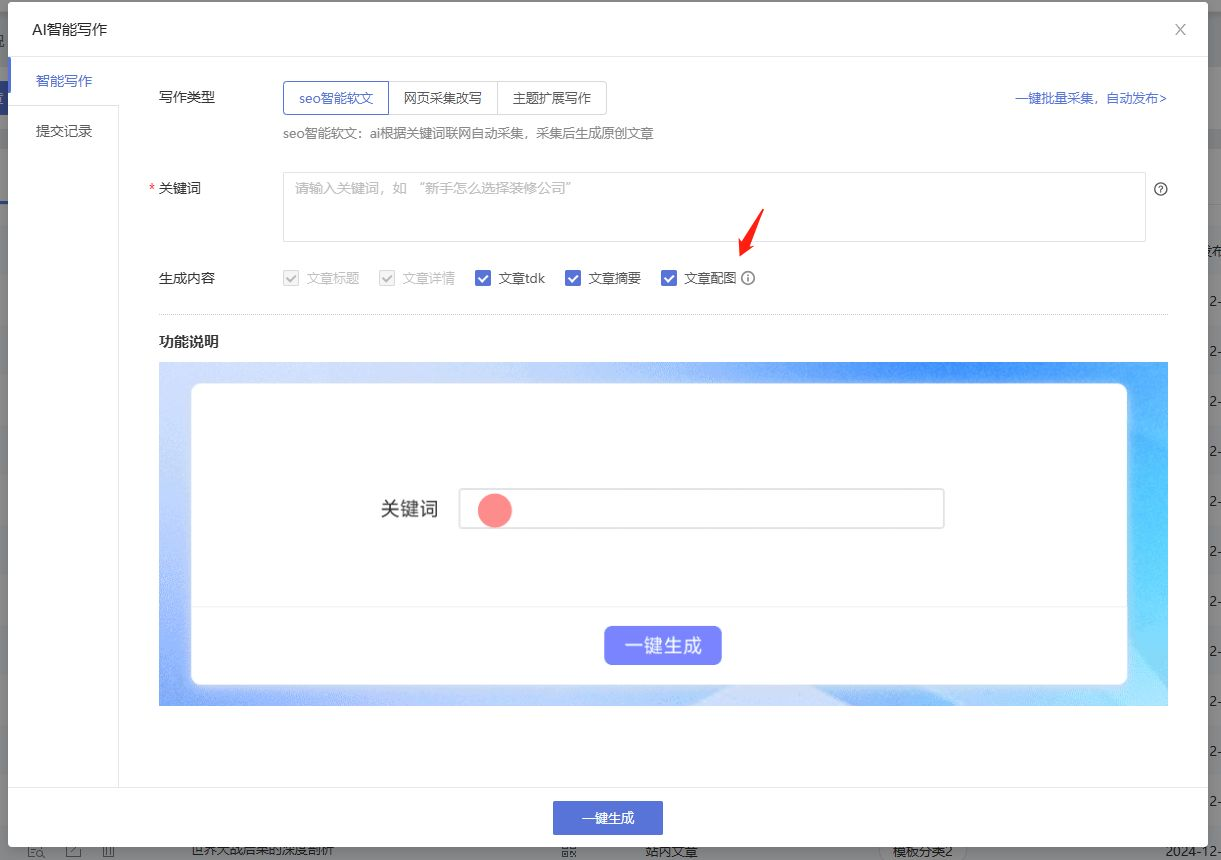Choose the 网页采集改写 writing type
Screen dimensions: 1221x860
click(442, 98)
